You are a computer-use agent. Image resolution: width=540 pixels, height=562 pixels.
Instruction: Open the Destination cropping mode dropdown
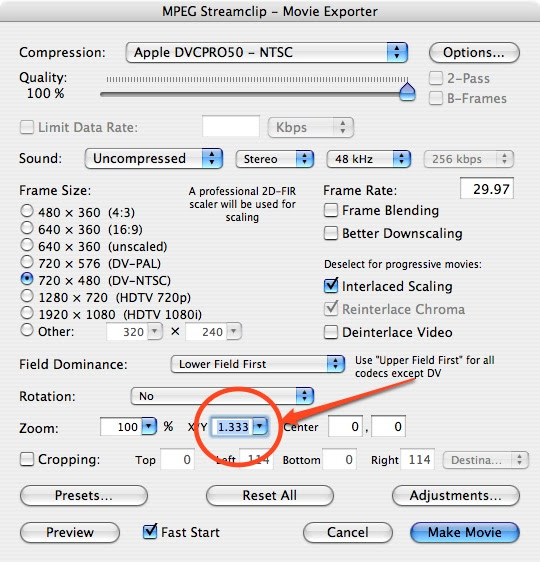tap(486, 460)
